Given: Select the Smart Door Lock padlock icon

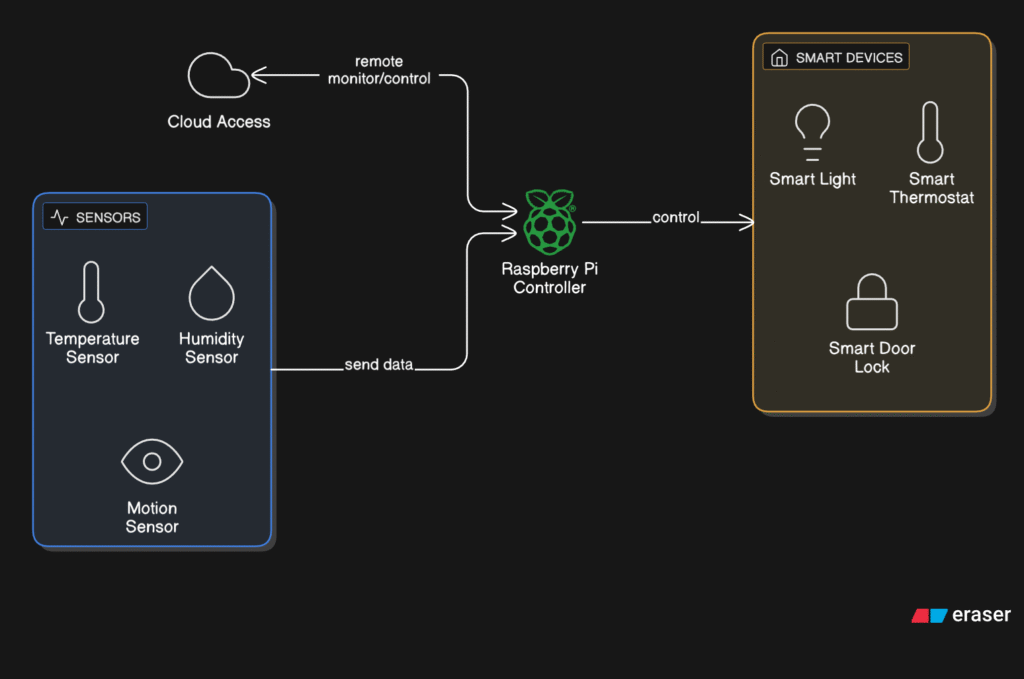Looking at the screenshot, I should 872,302.
